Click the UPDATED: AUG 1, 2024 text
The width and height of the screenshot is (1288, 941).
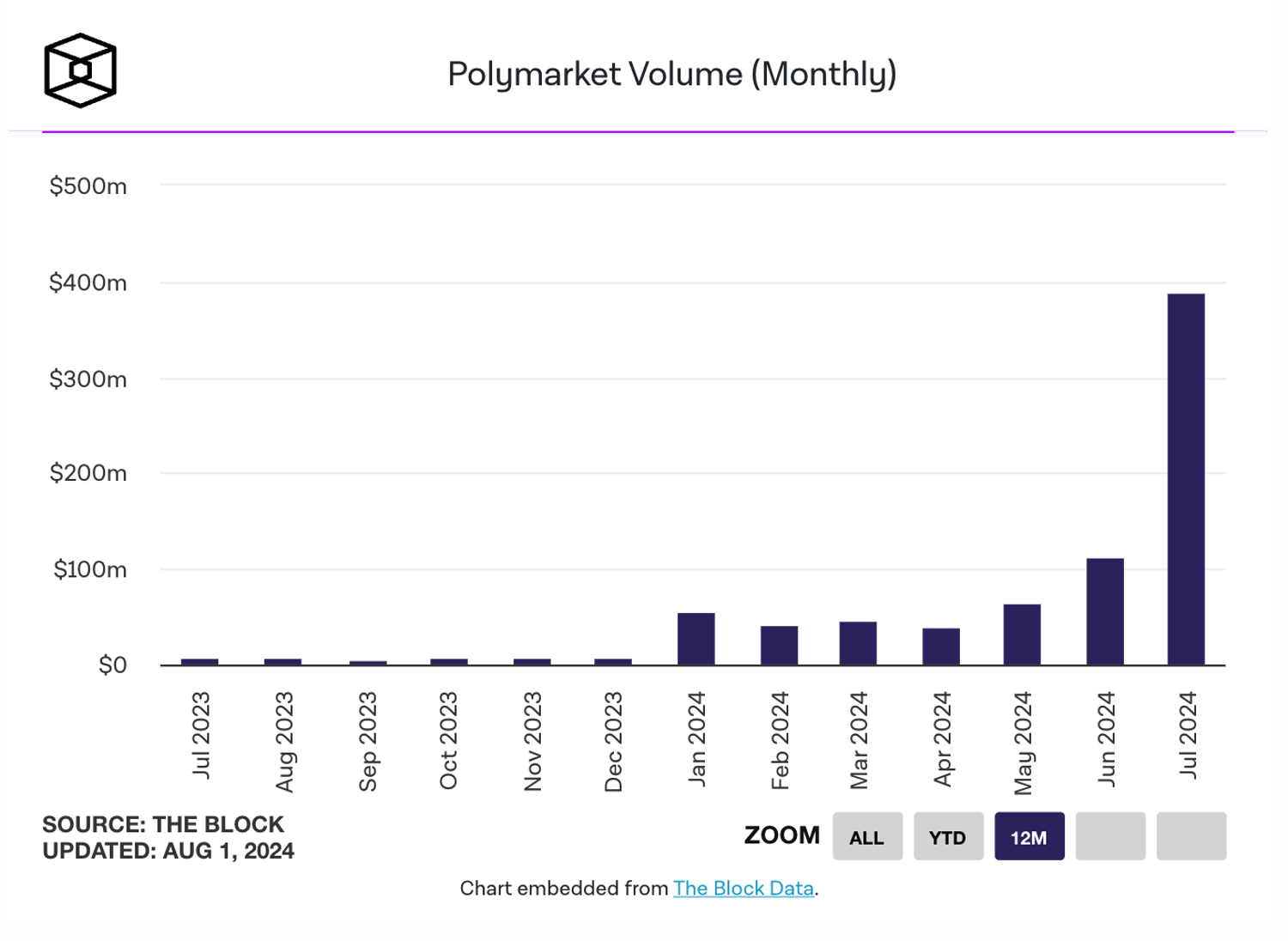click(x=168, y=851)
